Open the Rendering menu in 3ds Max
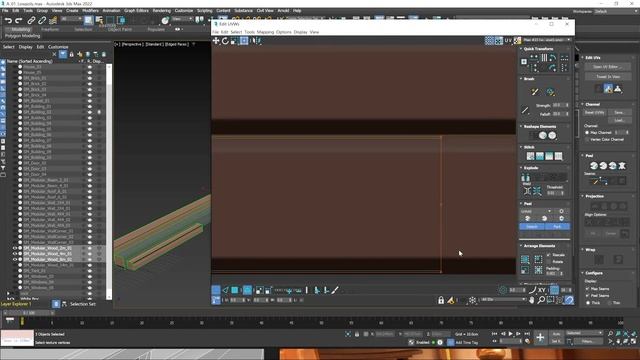This screenshot has width=640, height=360. 162,11
